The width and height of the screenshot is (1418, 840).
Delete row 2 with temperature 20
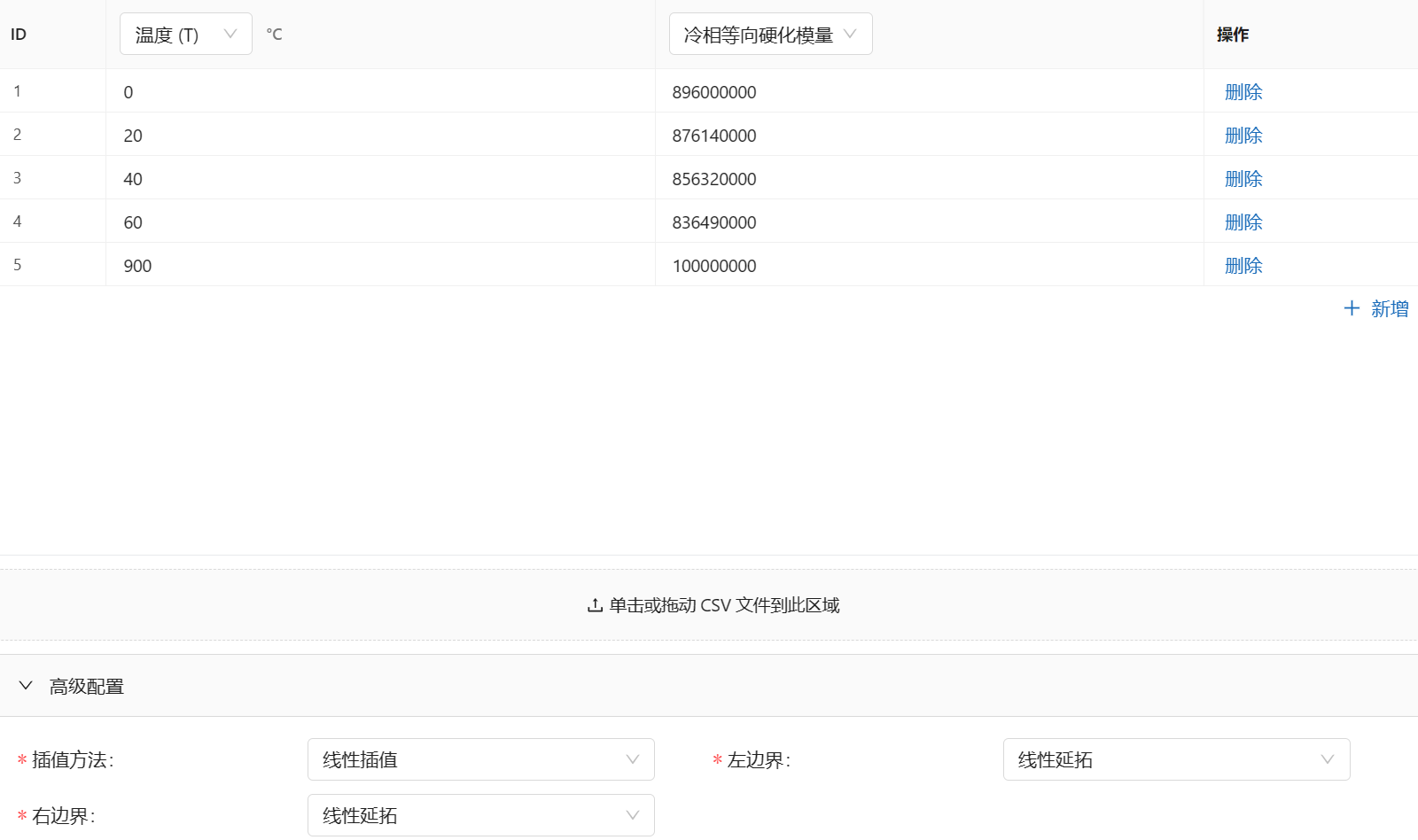coord(1243,136)
